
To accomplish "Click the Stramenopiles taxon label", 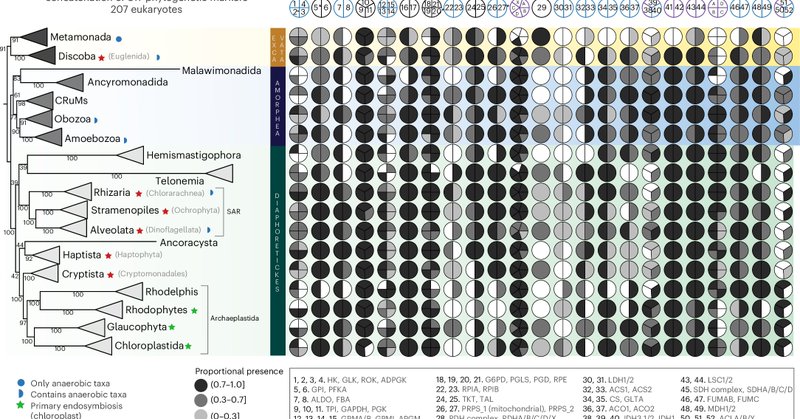I will (x=125, y=210).
